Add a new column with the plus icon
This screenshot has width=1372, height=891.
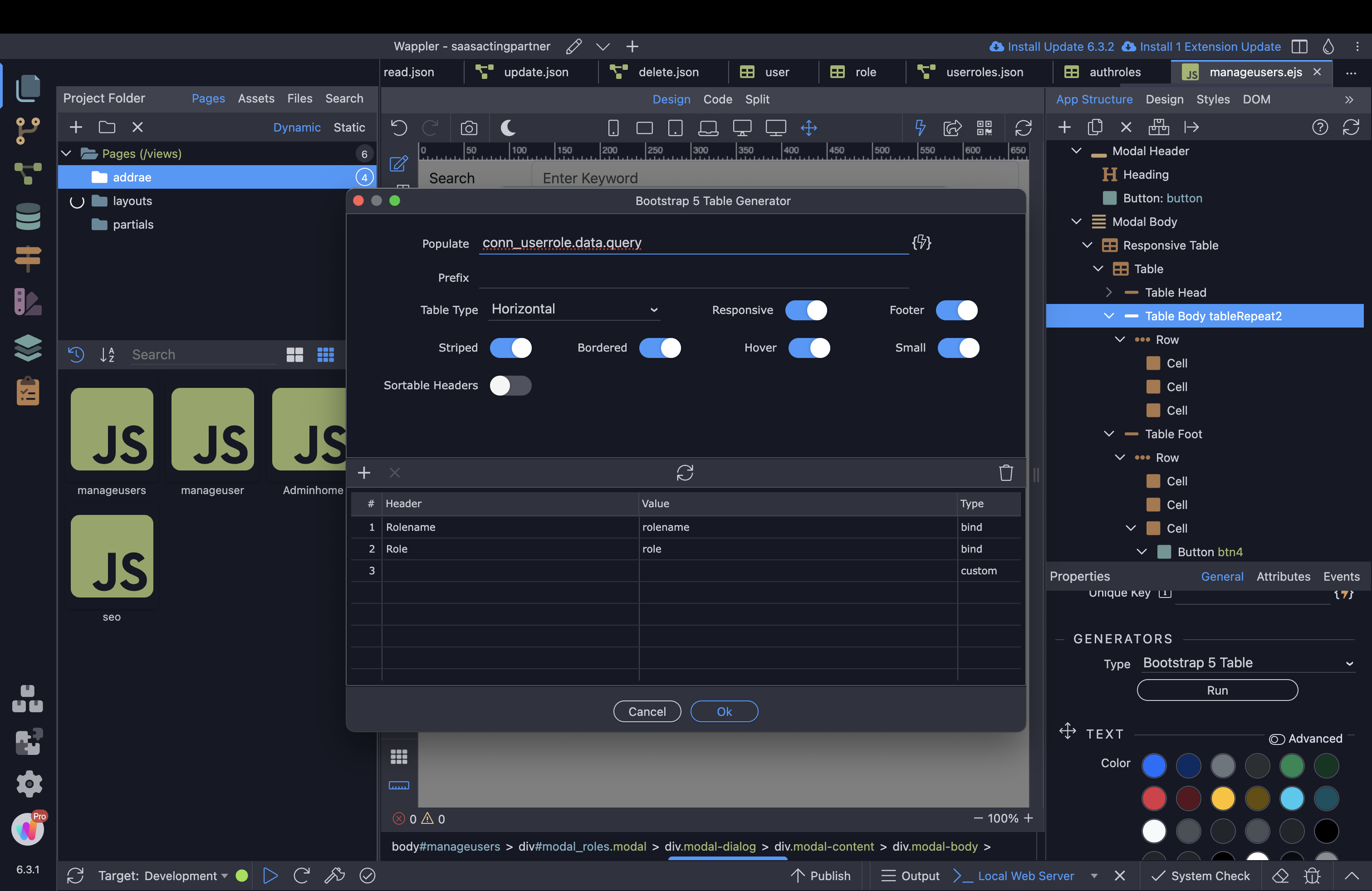click(364, 473)
